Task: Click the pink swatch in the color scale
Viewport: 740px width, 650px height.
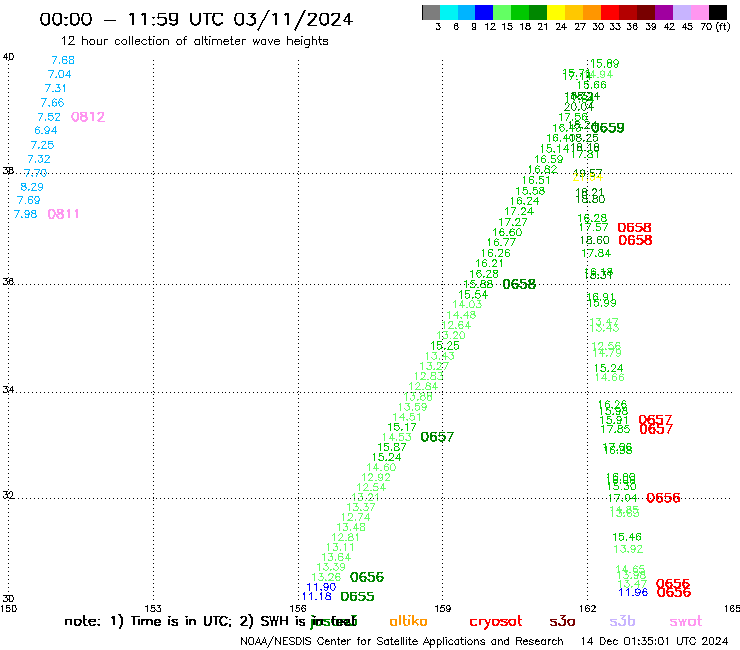Action: [x=699, y=12]
